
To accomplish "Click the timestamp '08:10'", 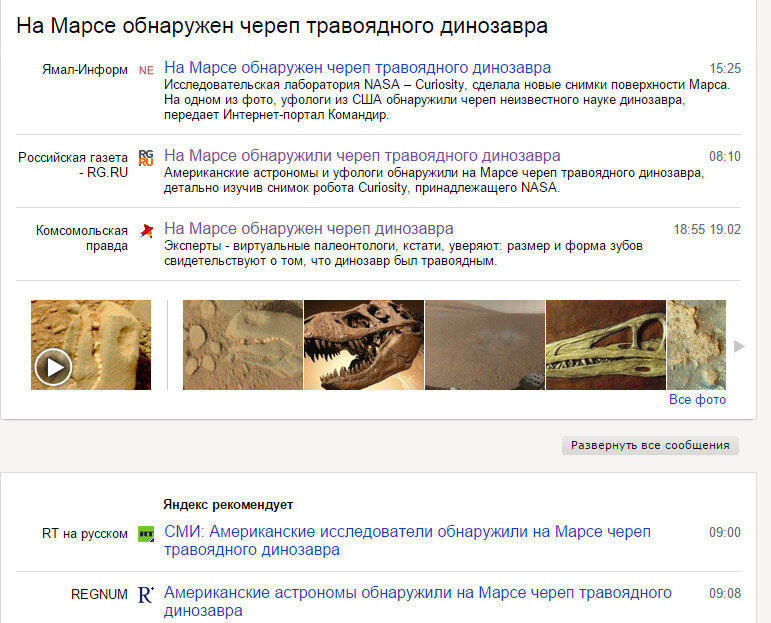I will click(725, 156).
